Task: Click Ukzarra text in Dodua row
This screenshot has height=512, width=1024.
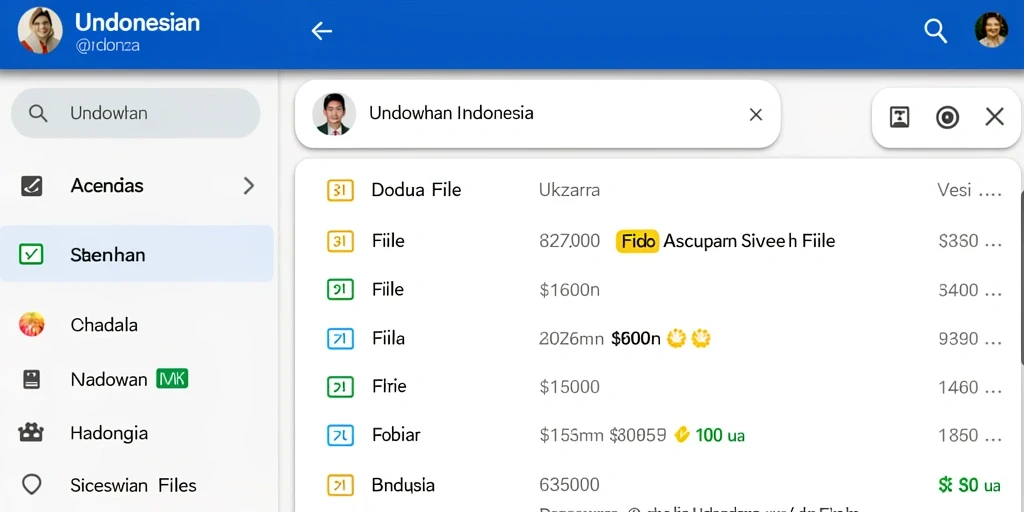Action: pos(569,191)
